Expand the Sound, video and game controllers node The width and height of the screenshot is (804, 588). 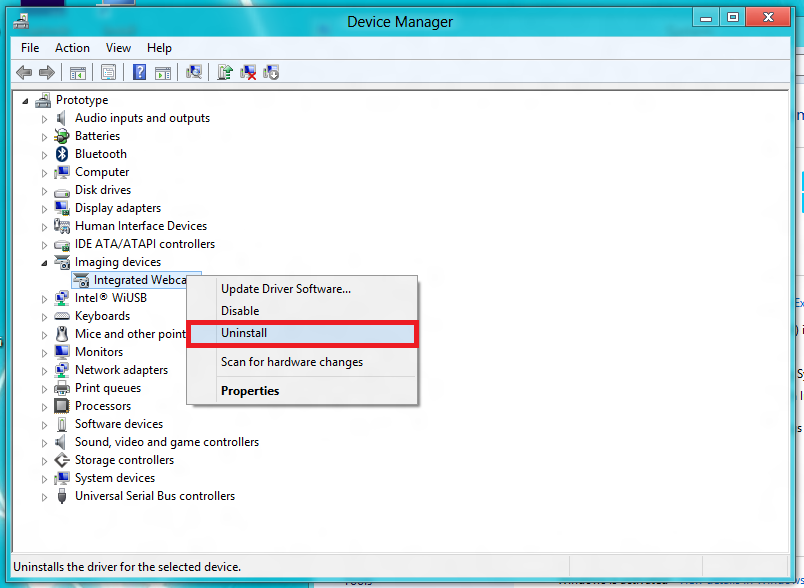pos(45,443)
